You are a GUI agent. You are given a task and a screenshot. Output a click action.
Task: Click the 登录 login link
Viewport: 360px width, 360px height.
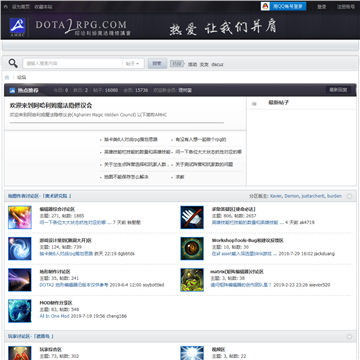tap(321, 7)
